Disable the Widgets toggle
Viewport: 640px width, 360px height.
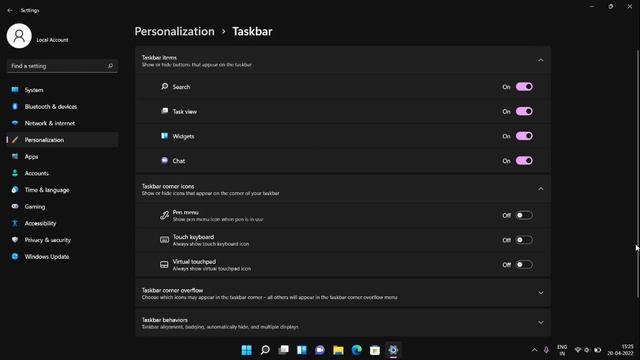point(524,136)
